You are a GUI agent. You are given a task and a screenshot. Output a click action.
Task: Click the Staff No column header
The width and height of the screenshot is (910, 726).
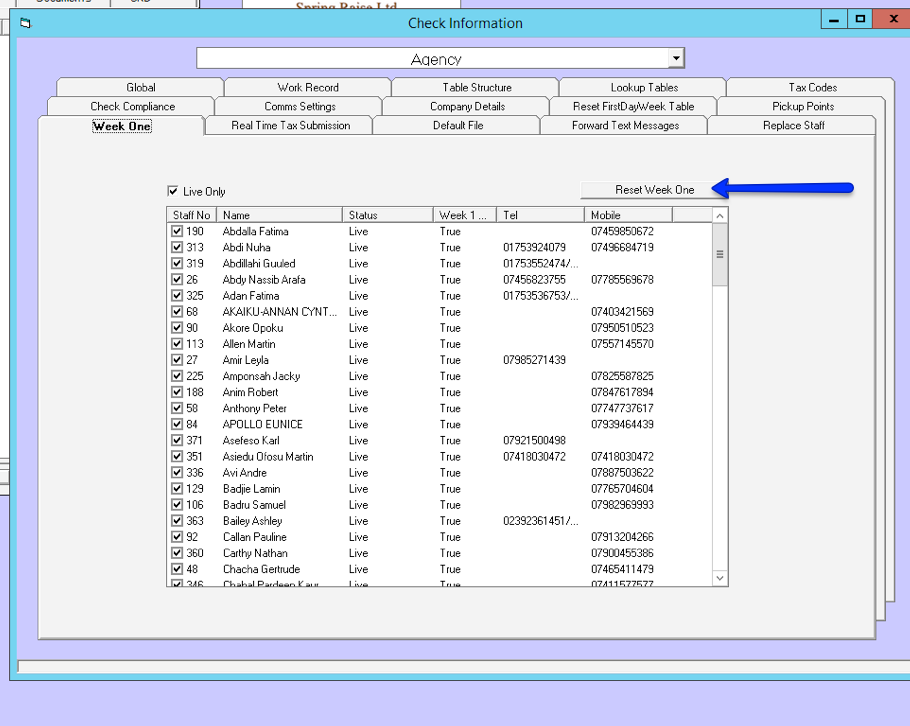(192, 215)
